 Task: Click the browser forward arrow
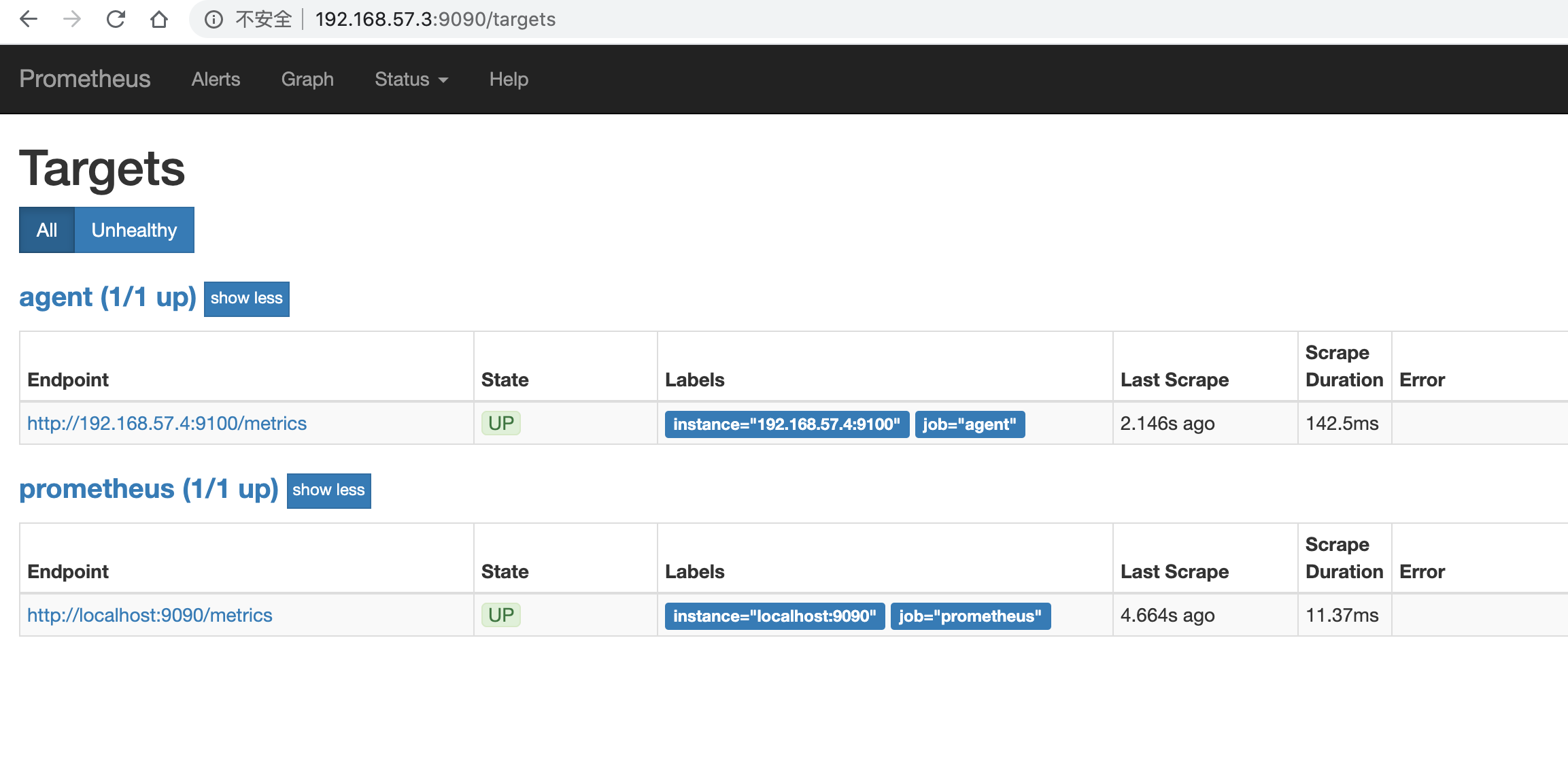coord(71,19)
